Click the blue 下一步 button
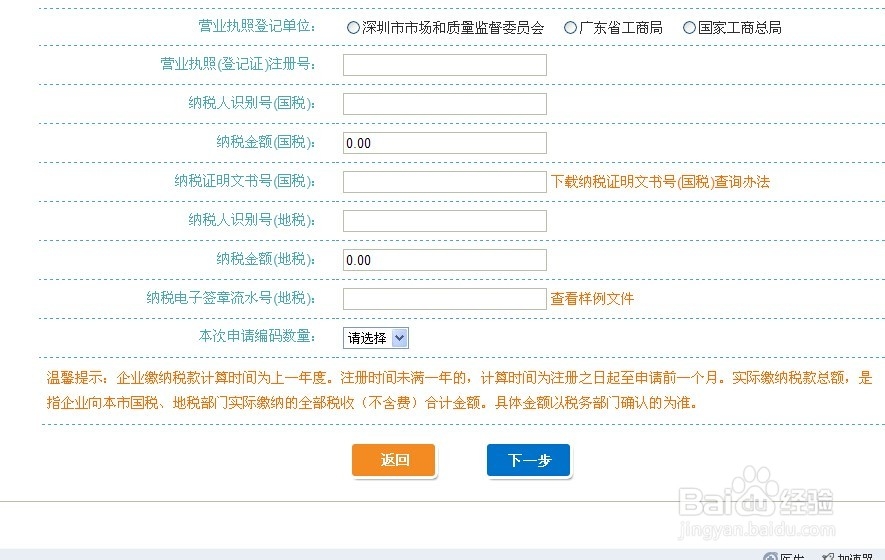Screen dimensions: 885x560 [x=528, y=460]
